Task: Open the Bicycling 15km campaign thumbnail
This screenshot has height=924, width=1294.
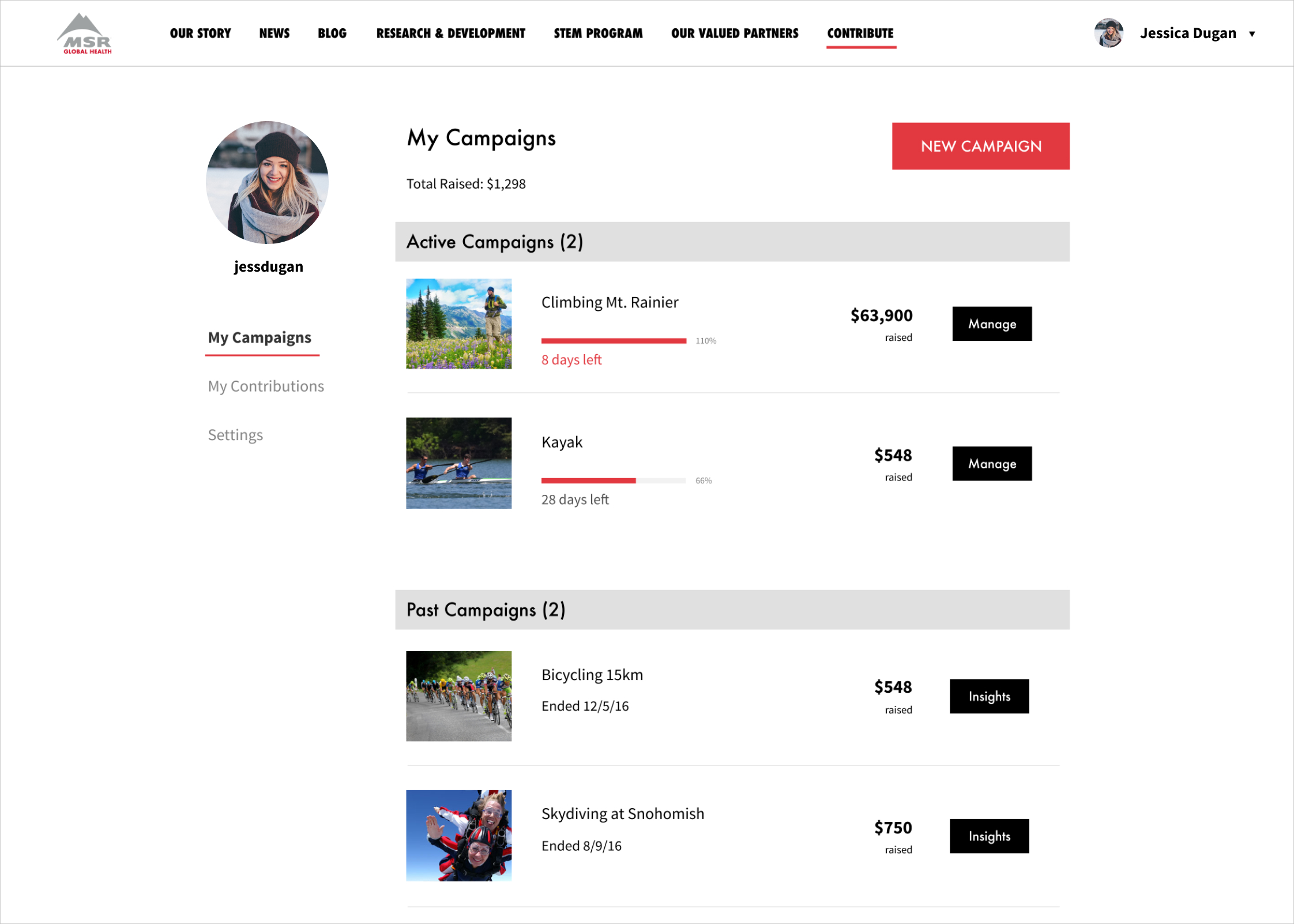Action: coord(458,696)
